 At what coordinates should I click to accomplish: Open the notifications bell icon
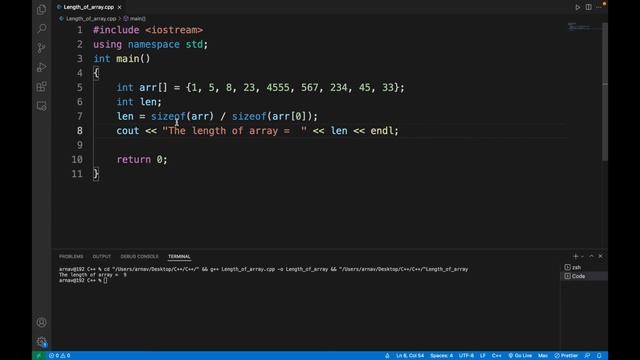tap(599, 356)
